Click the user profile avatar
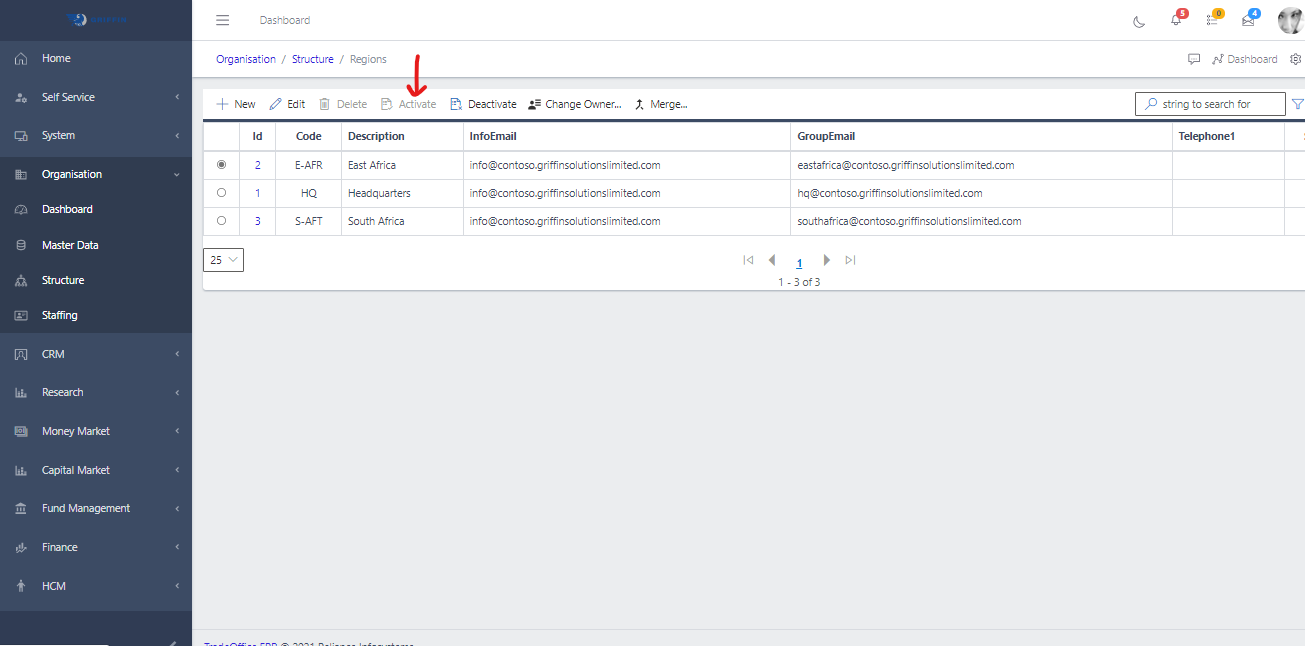This screenshot has height=646, width=1305. [1290, 20]
